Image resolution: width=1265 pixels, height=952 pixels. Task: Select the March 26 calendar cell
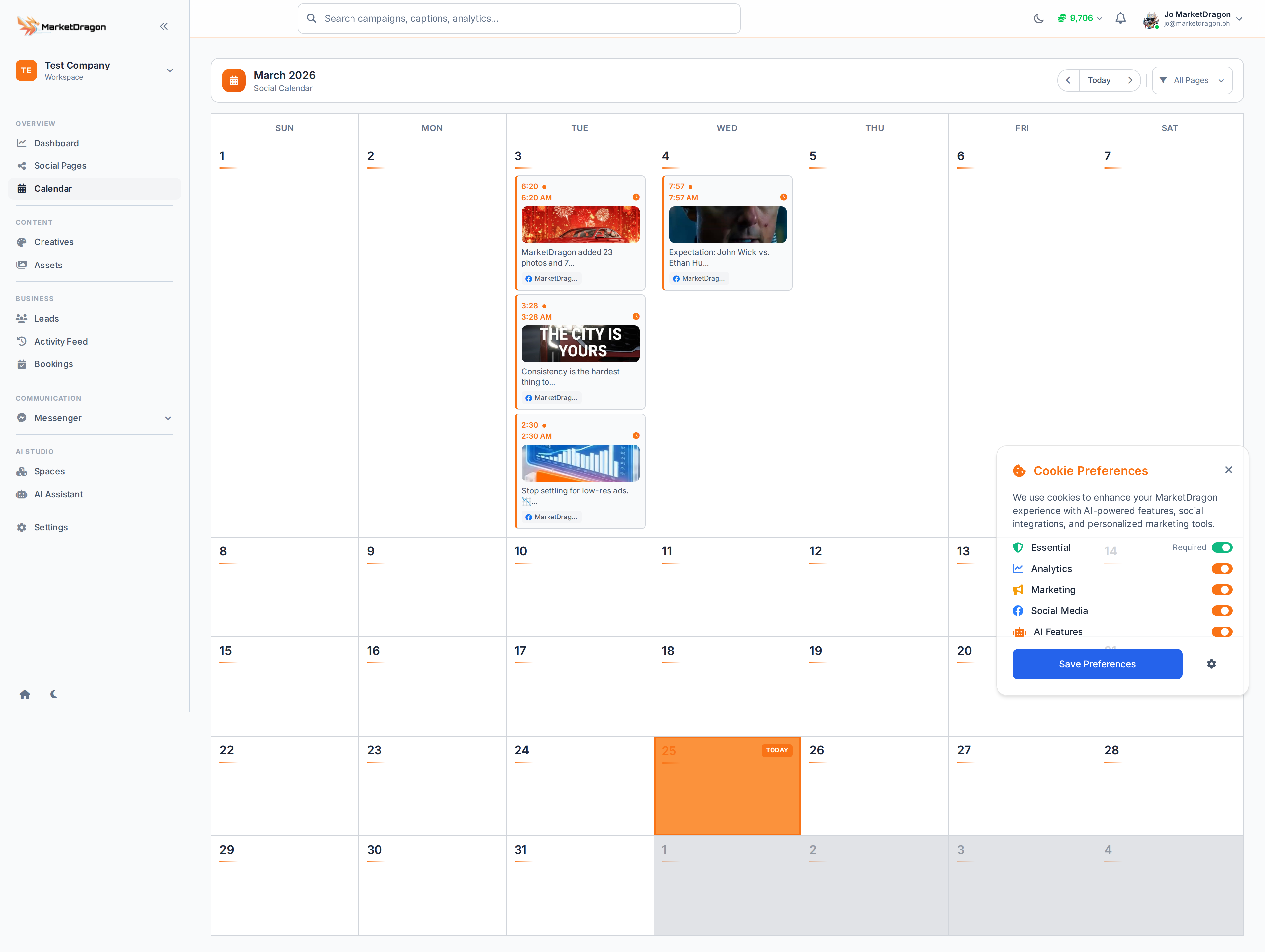(874, 786)
